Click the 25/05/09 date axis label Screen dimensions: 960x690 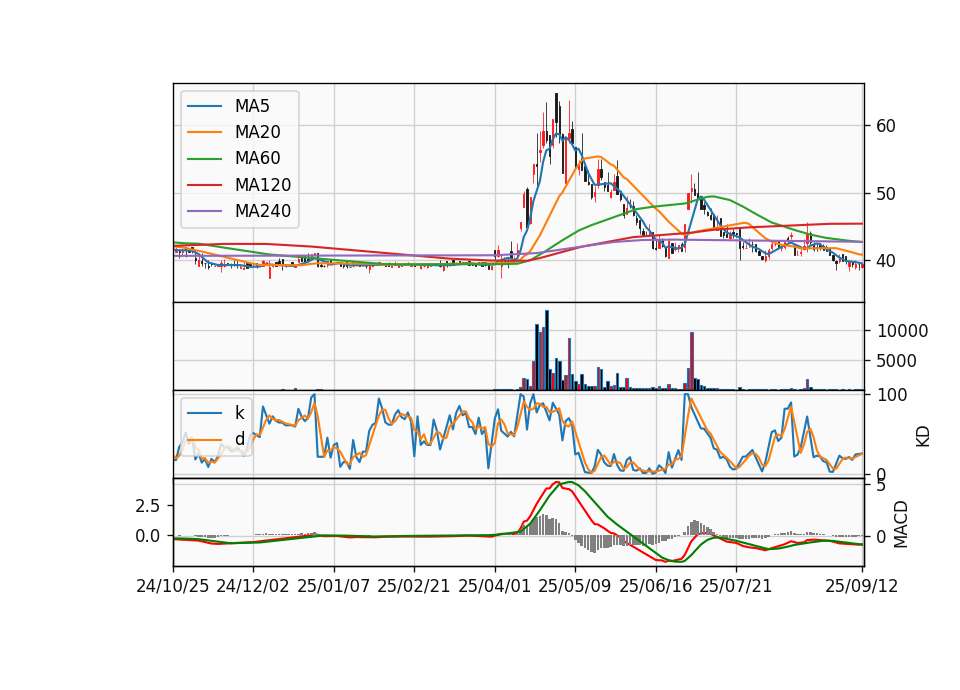pyautogui.click(x=575, y=586)
